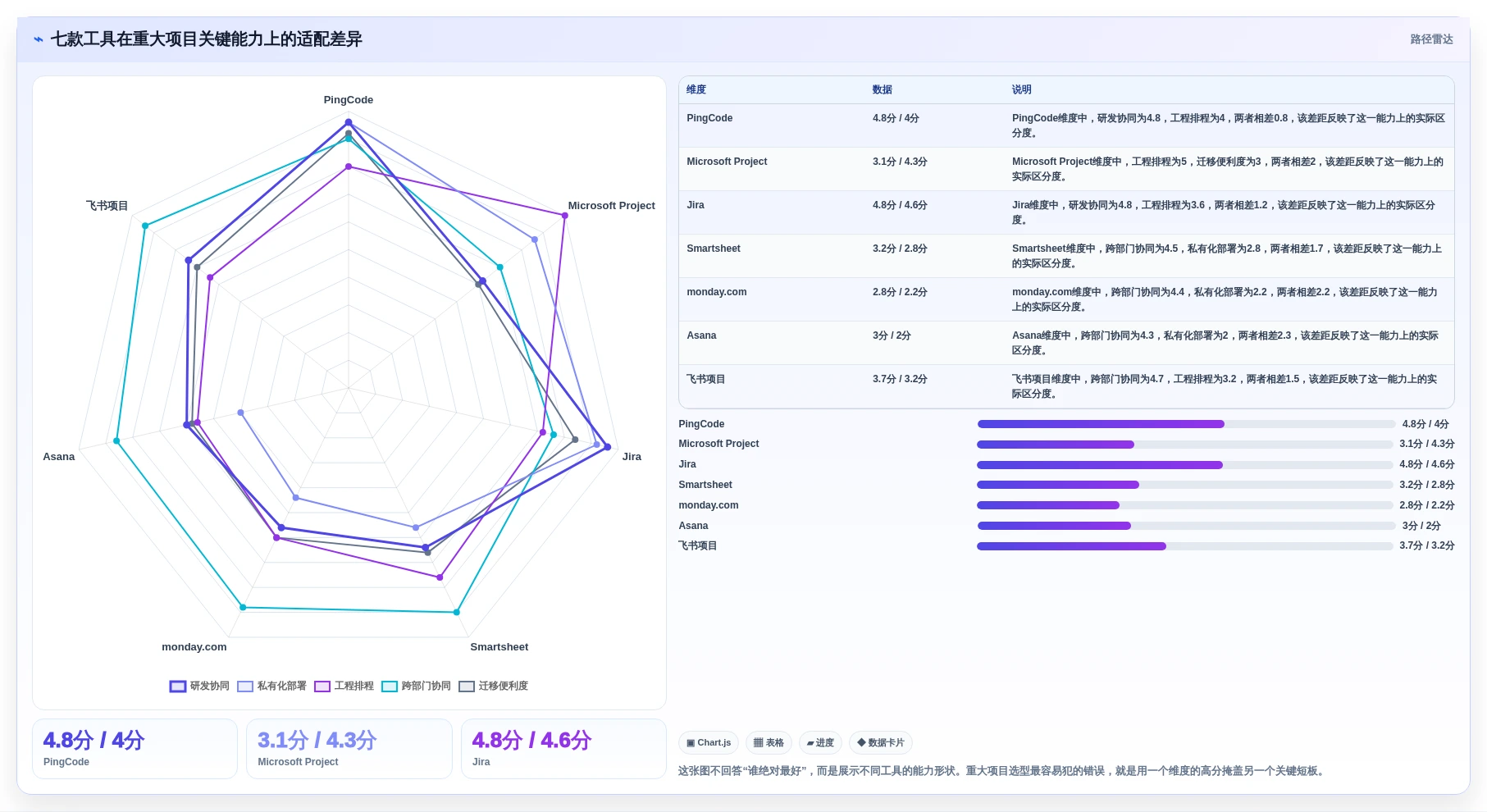Click the 进度 tag chip
The width and height of the screenshot is (1487, 812).
point(820,743)
